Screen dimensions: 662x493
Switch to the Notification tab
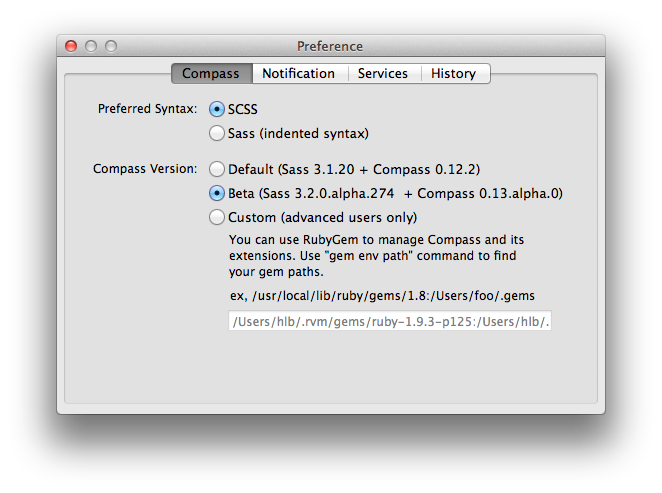[x=298, y=73]
